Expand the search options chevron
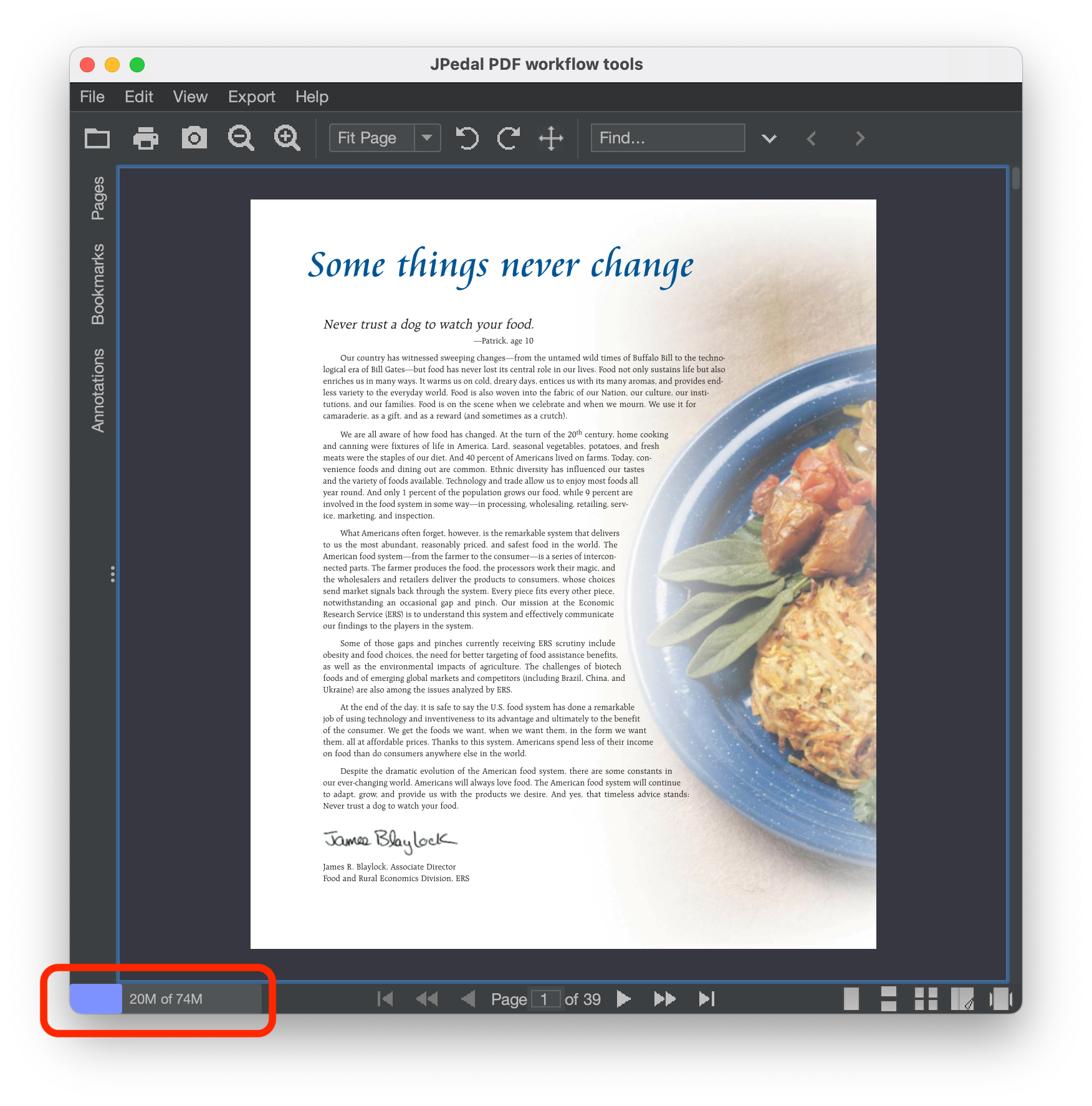This screenshot has height=1106, width=1092. [x=769, y=138]
